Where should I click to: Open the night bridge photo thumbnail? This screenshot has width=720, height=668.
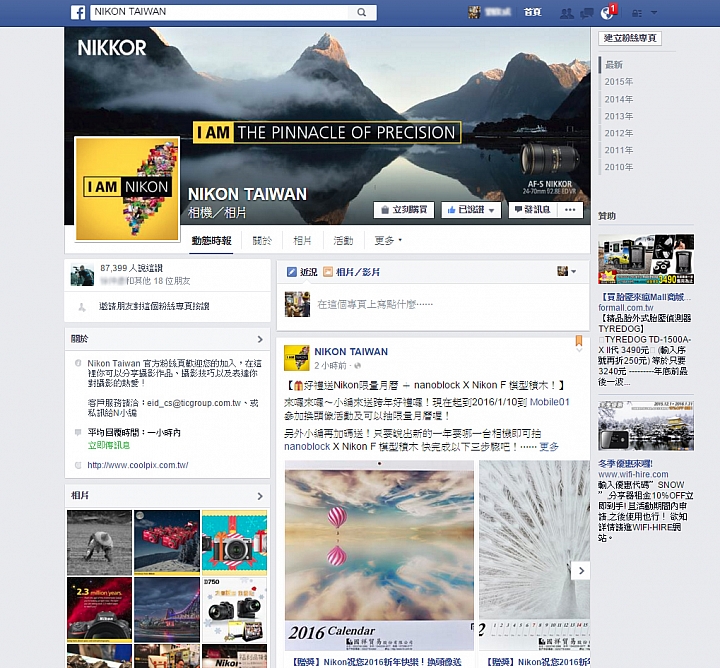click(x=167, y=610)
